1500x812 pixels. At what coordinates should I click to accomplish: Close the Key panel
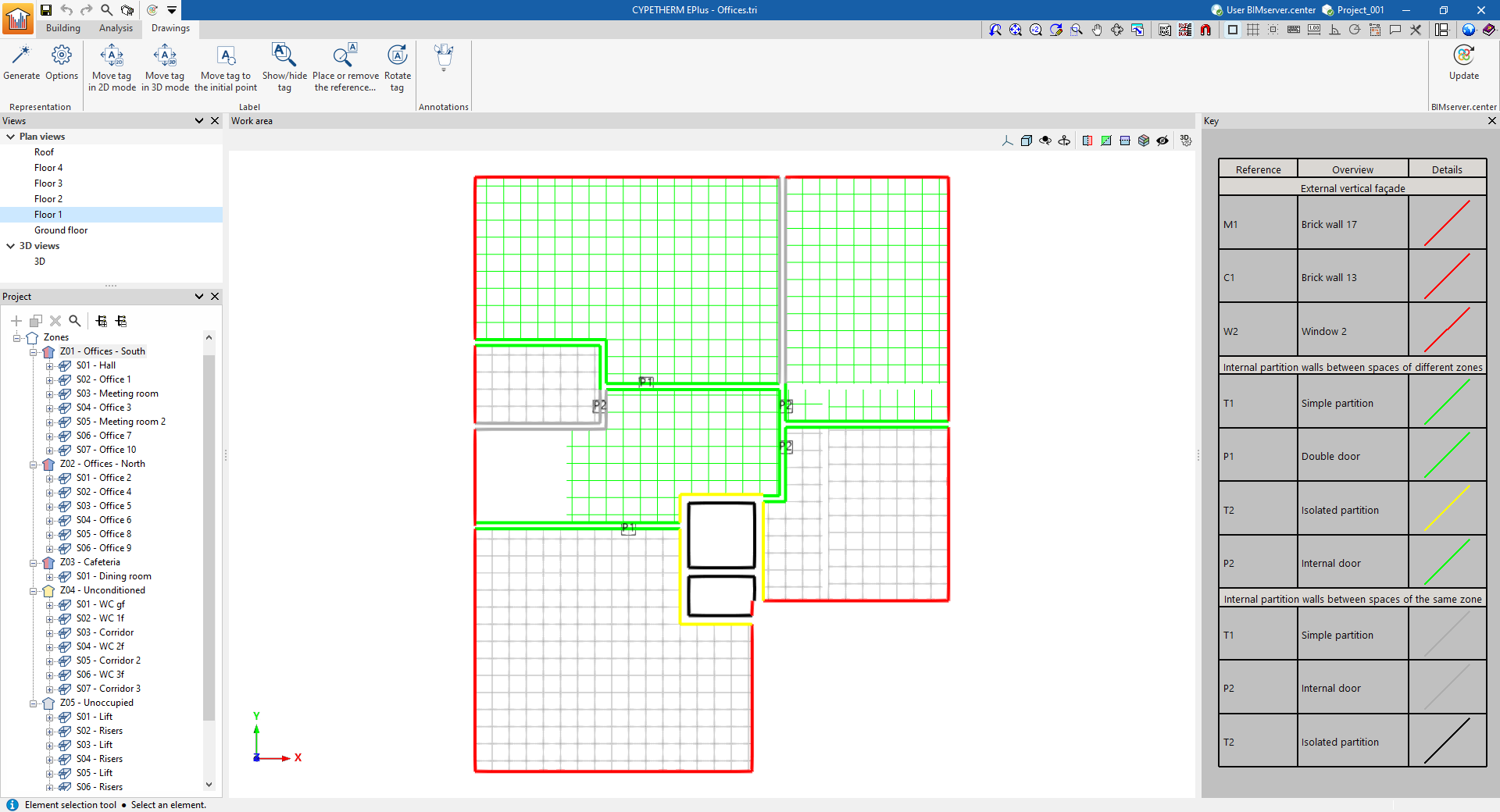(1491, 121)
